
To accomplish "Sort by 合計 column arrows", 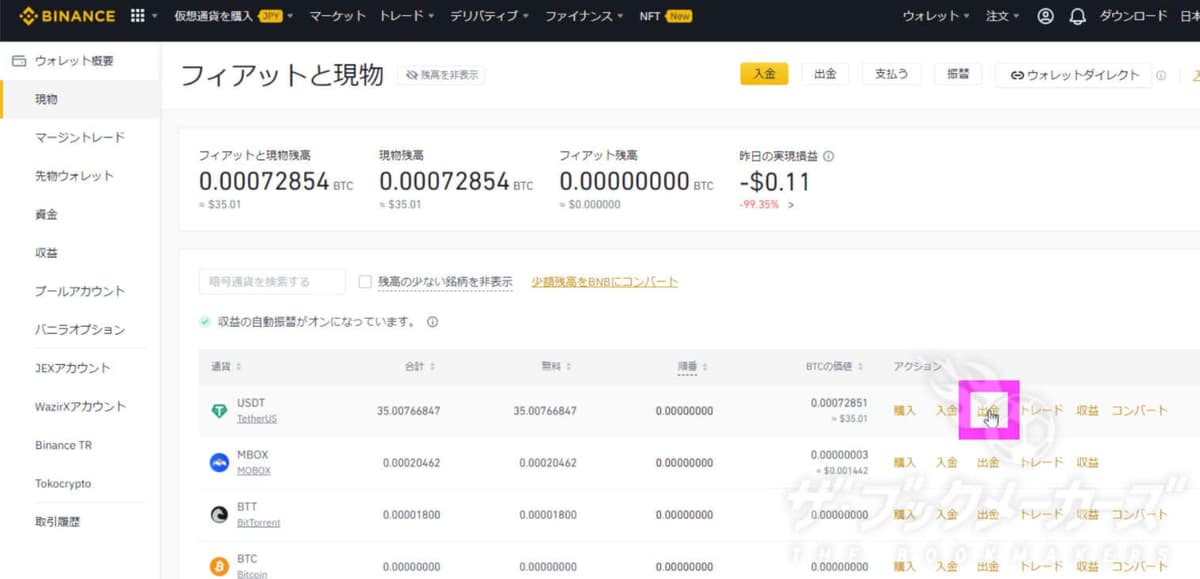I will pyautogui.click(x=432, y=367).
